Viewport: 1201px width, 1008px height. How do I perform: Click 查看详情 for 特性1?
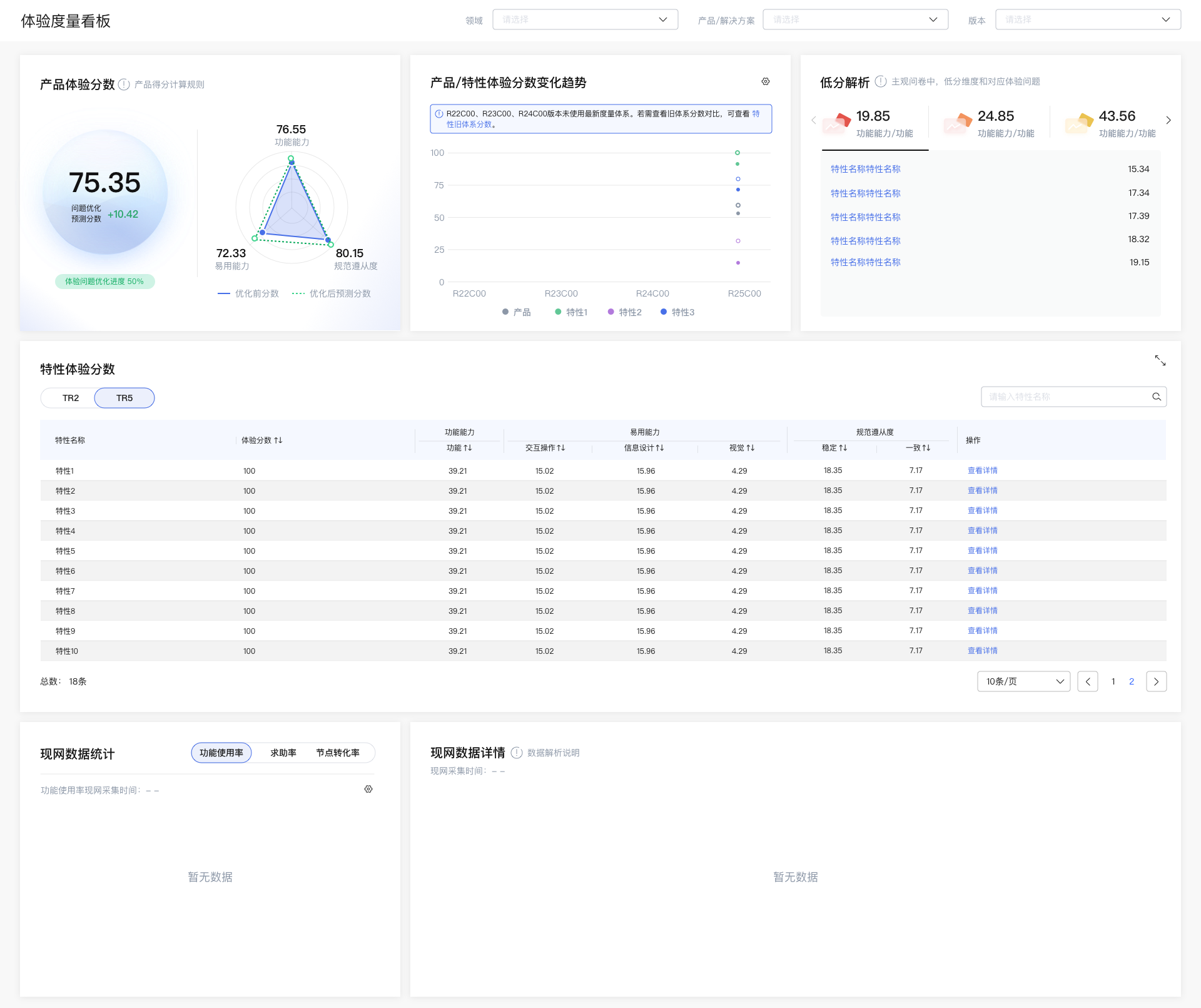click(x=983, y=471)
